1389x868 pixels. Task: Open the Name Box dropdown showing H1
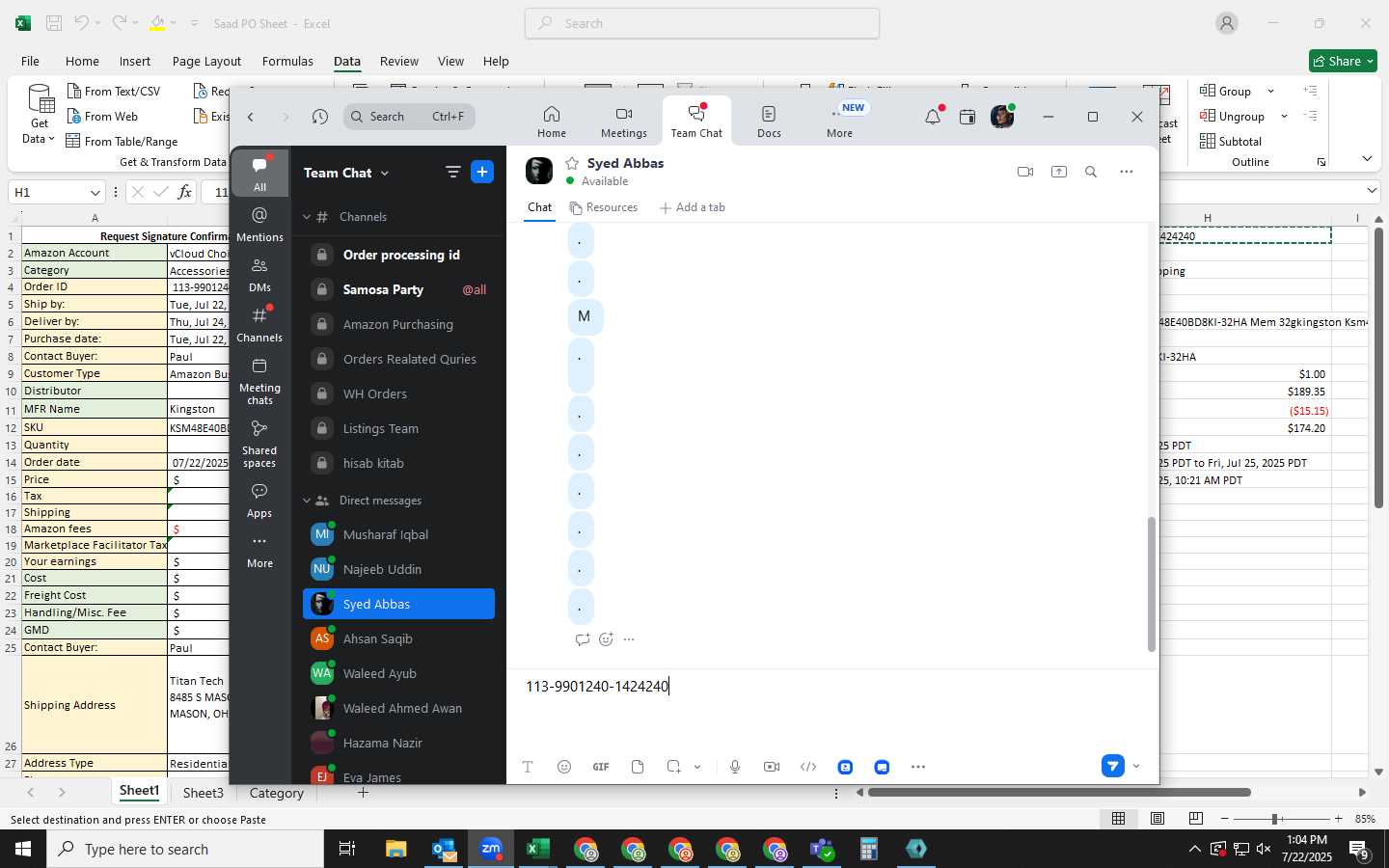pos(95,192)
